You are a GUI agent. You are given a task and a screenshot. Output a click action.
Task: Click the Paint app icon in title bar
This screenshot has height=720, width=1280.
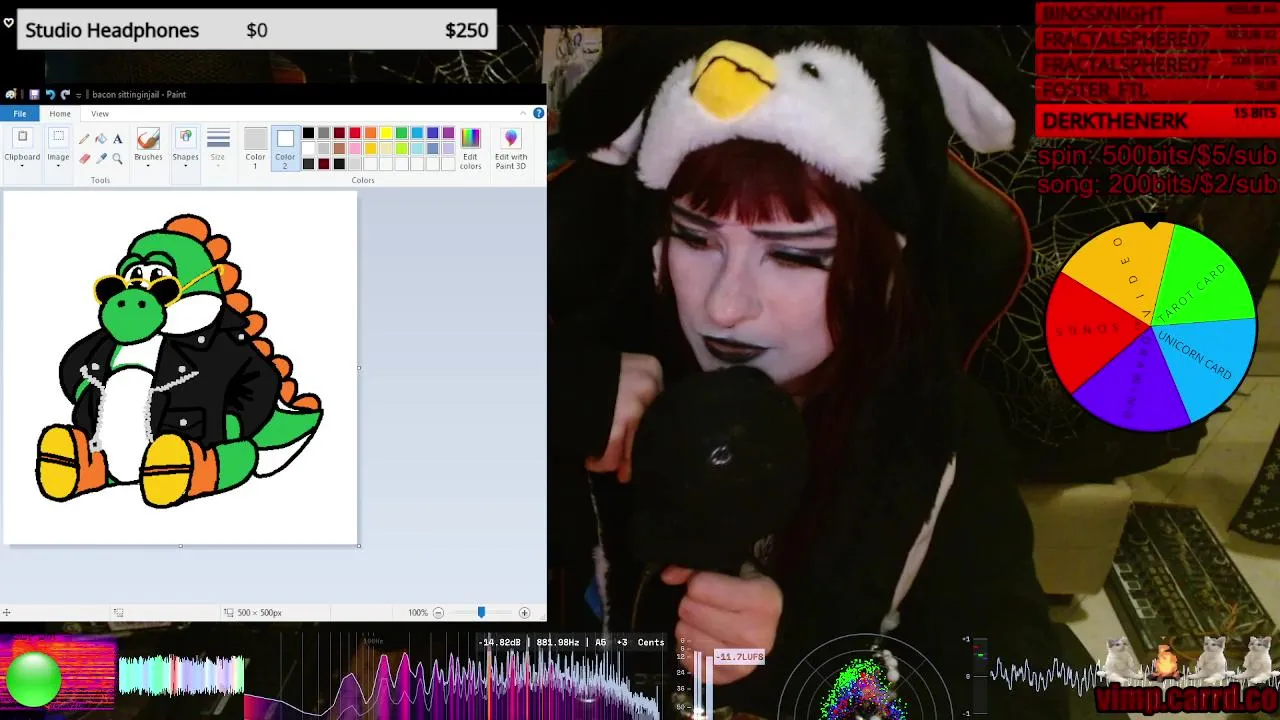tap(11, 94)
